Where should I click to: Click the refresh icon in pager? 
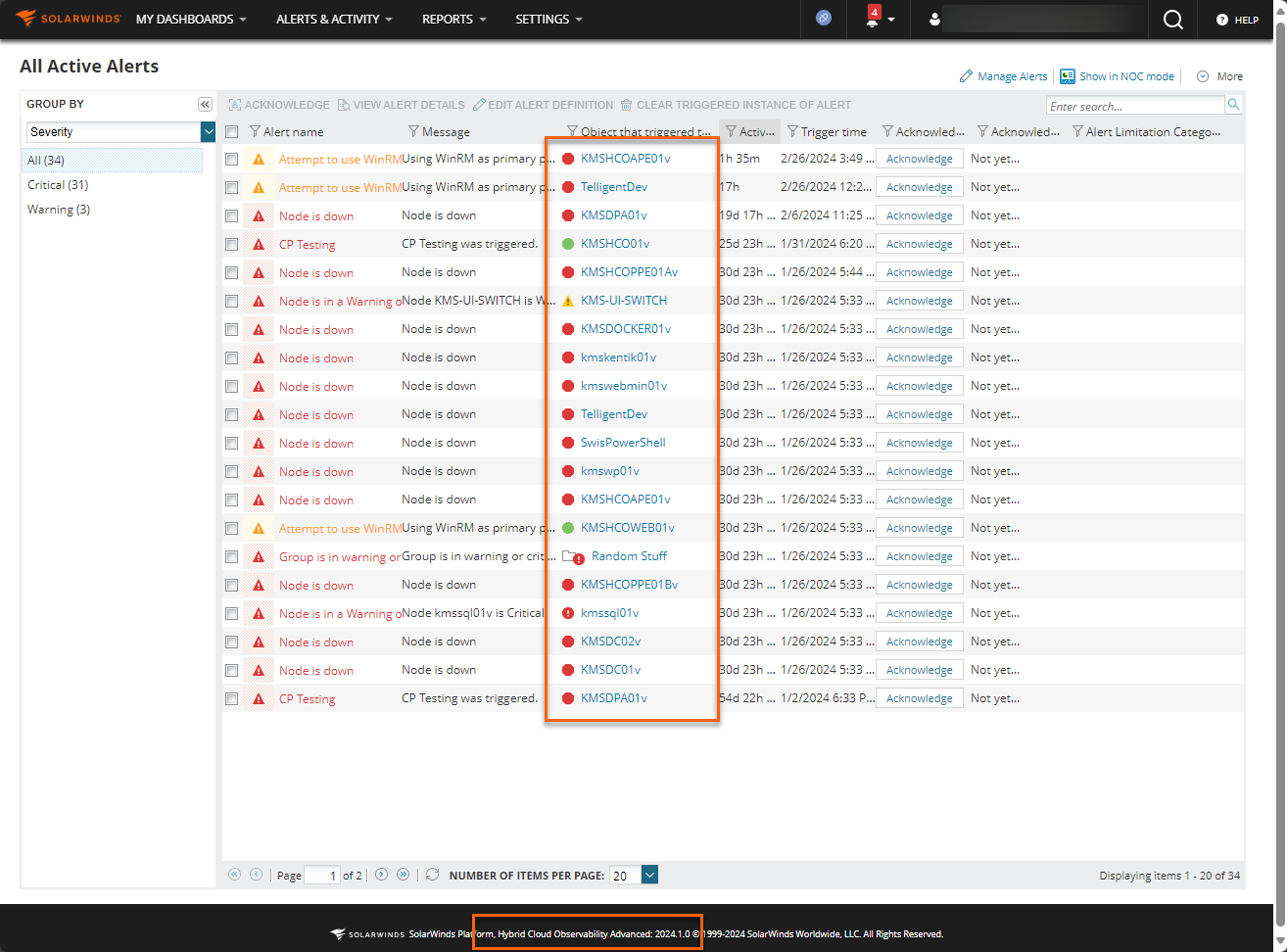pyautogui.click(x=432, y=875)
